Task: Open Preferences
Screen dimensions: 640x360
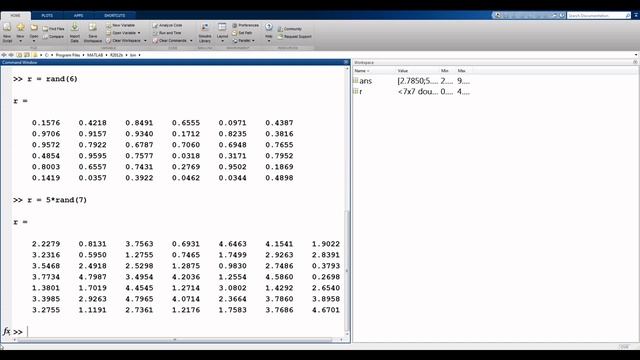Action: click(x=245, y=25)
